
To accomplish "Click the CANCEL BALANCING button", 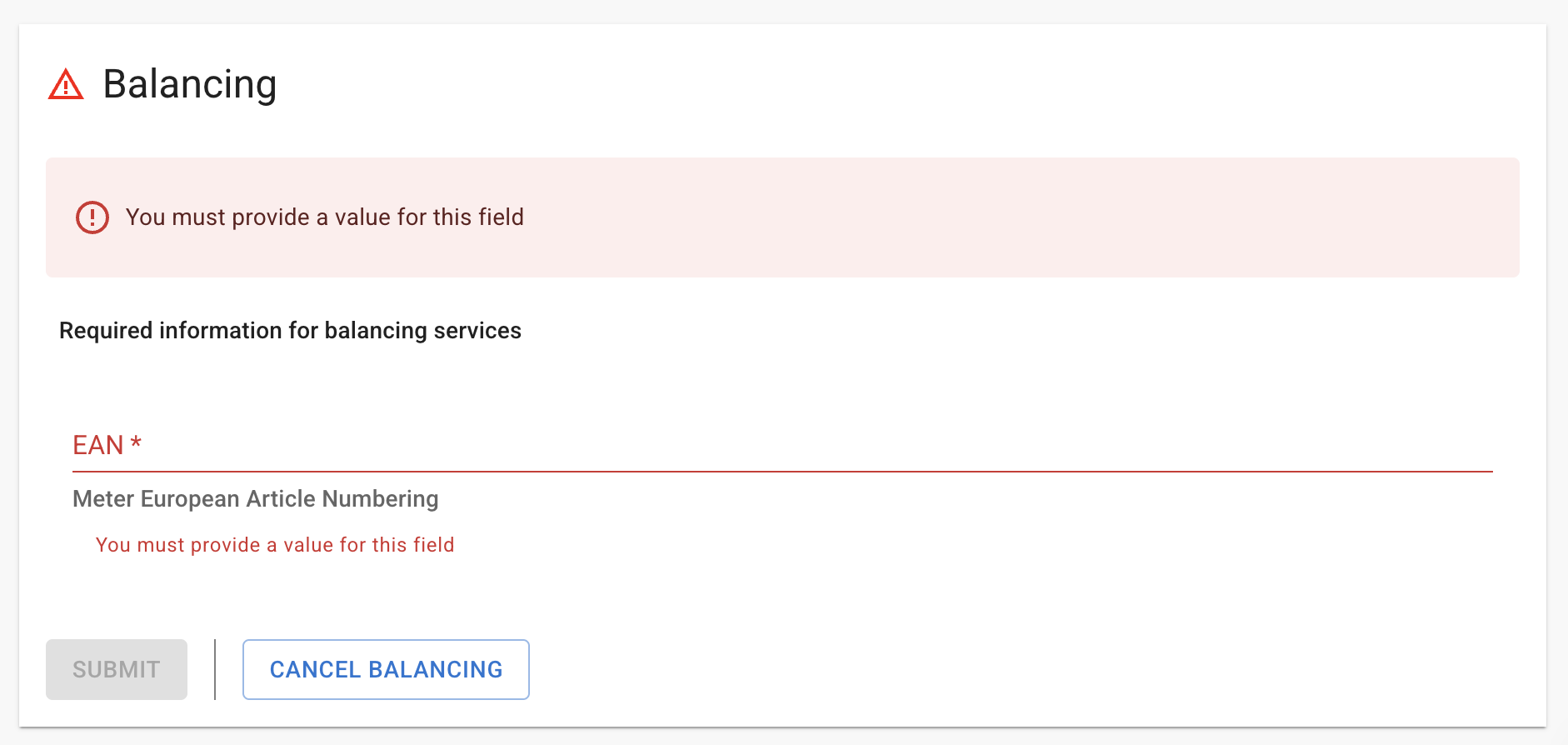I will pyautogui.click(x=386, y=669).
